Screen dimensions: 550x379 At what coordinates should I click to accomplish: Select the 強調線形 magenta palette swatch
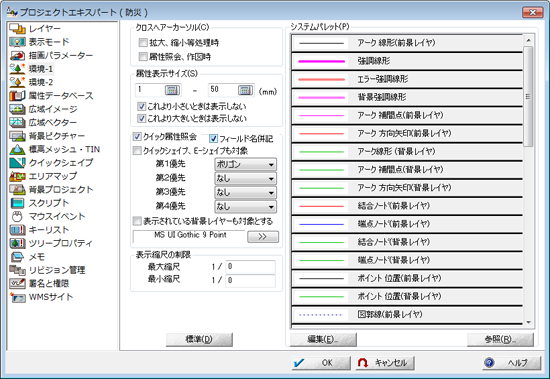click(x=321, y=61)
